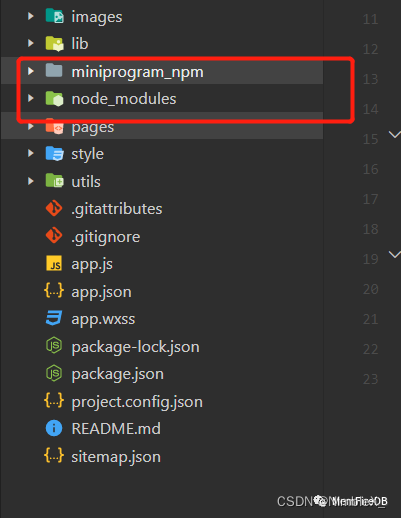Viewport: 401px width, 518px height.
Task: Click line number 17 in the gutter
Action: [370, 199]
